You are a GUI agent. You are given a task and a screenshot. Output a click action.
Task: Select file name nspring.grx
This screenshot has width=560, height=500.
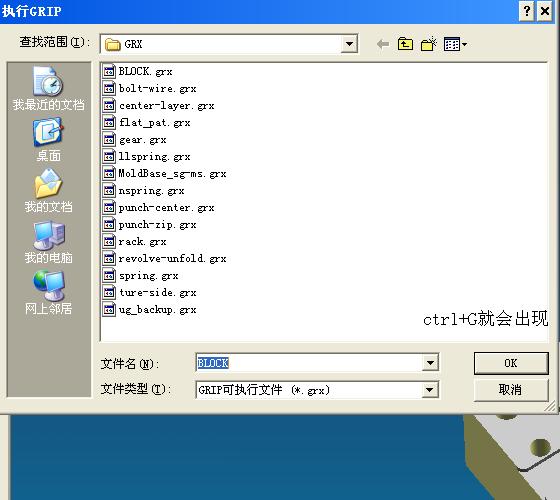point(151,191)
